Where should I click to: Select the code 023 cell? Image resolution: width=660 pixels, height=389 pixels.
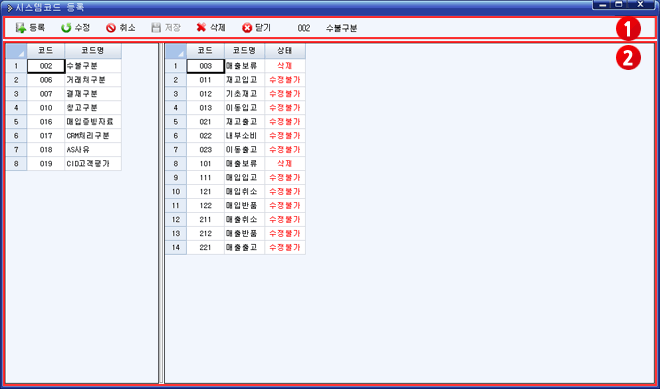(x=205, y=149)
